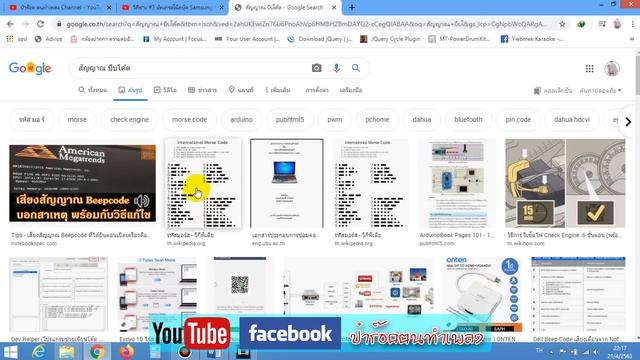Click the Google search input field

pyautogui.click(x=192, y=68)
